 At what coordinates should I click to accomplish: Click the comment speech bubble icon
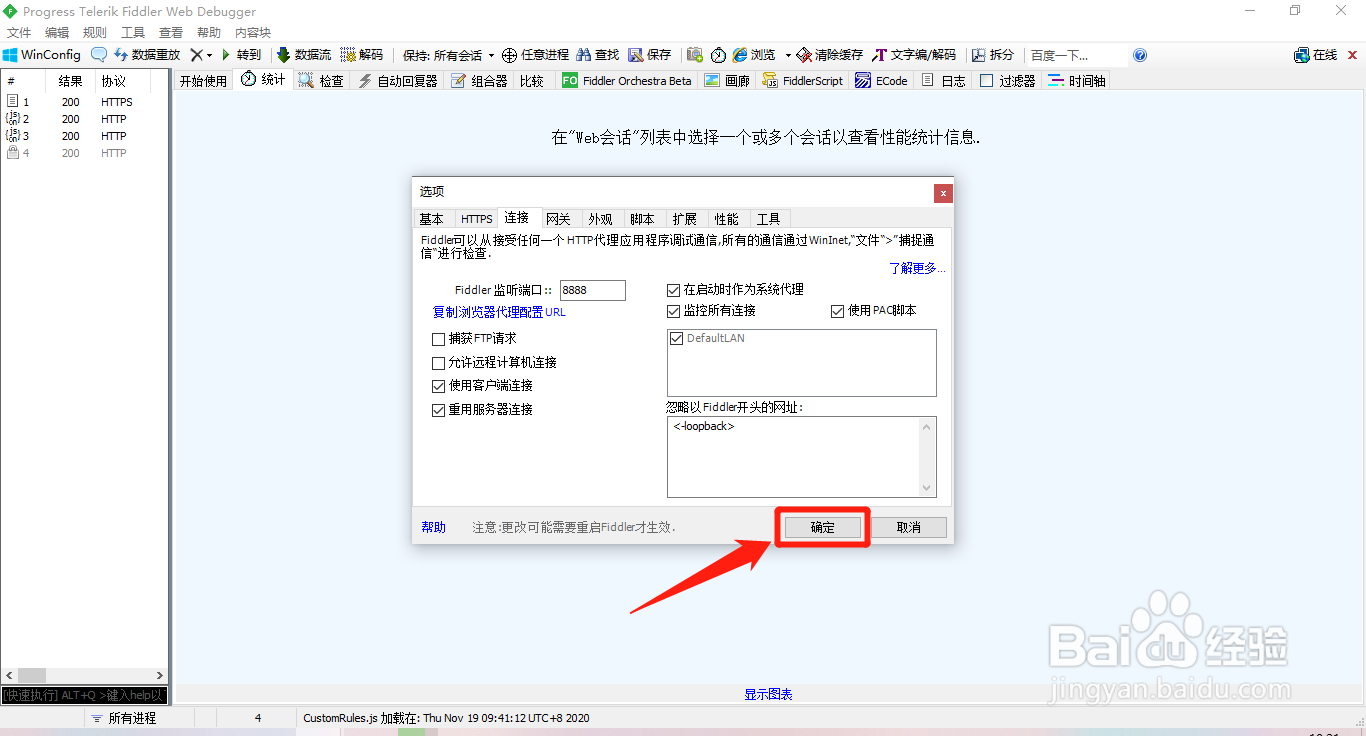pyautogui.click(x=99, y=55)
